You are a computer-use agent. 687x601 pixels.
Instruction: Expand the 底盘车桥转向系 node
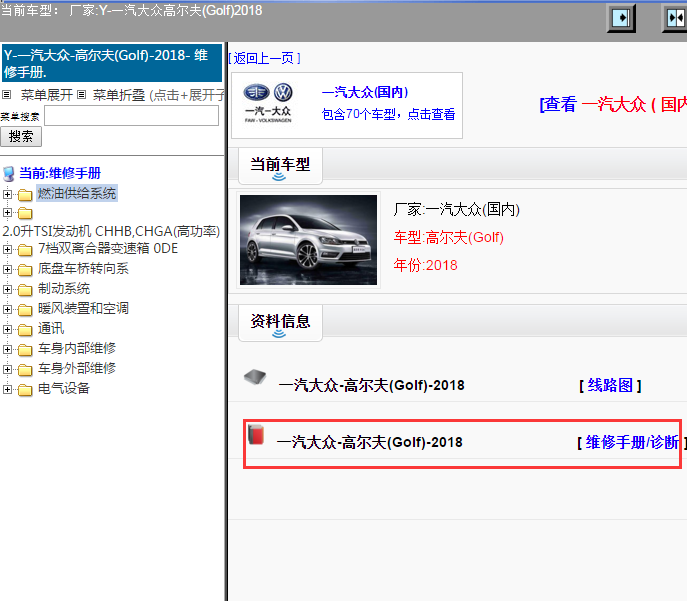(7, 269)
